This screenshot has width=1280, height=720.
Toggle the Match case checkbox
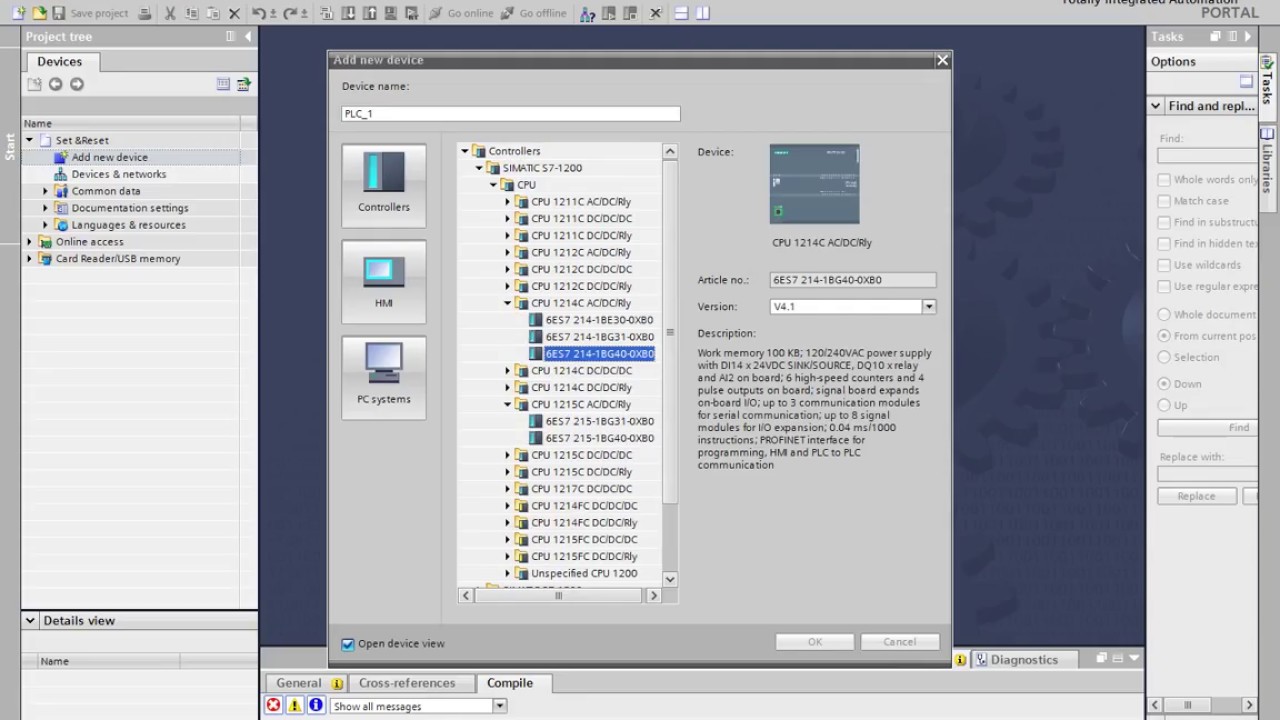tap(1164, 201)
